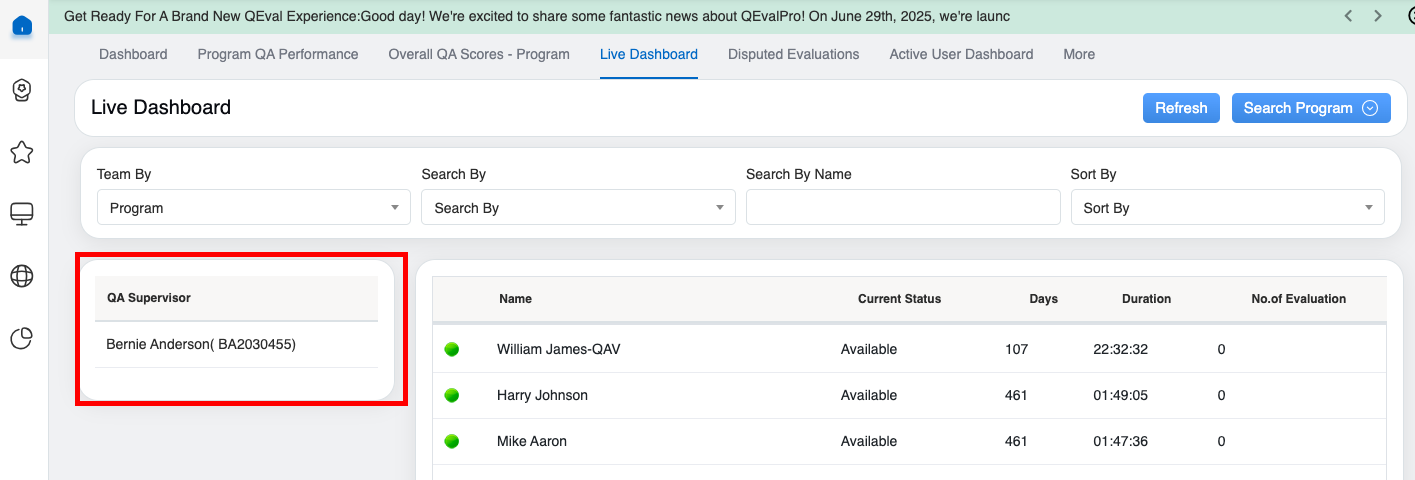Expand the Search Program button menu
This screenshot has width=1415, height=480.
(1310, 108)
